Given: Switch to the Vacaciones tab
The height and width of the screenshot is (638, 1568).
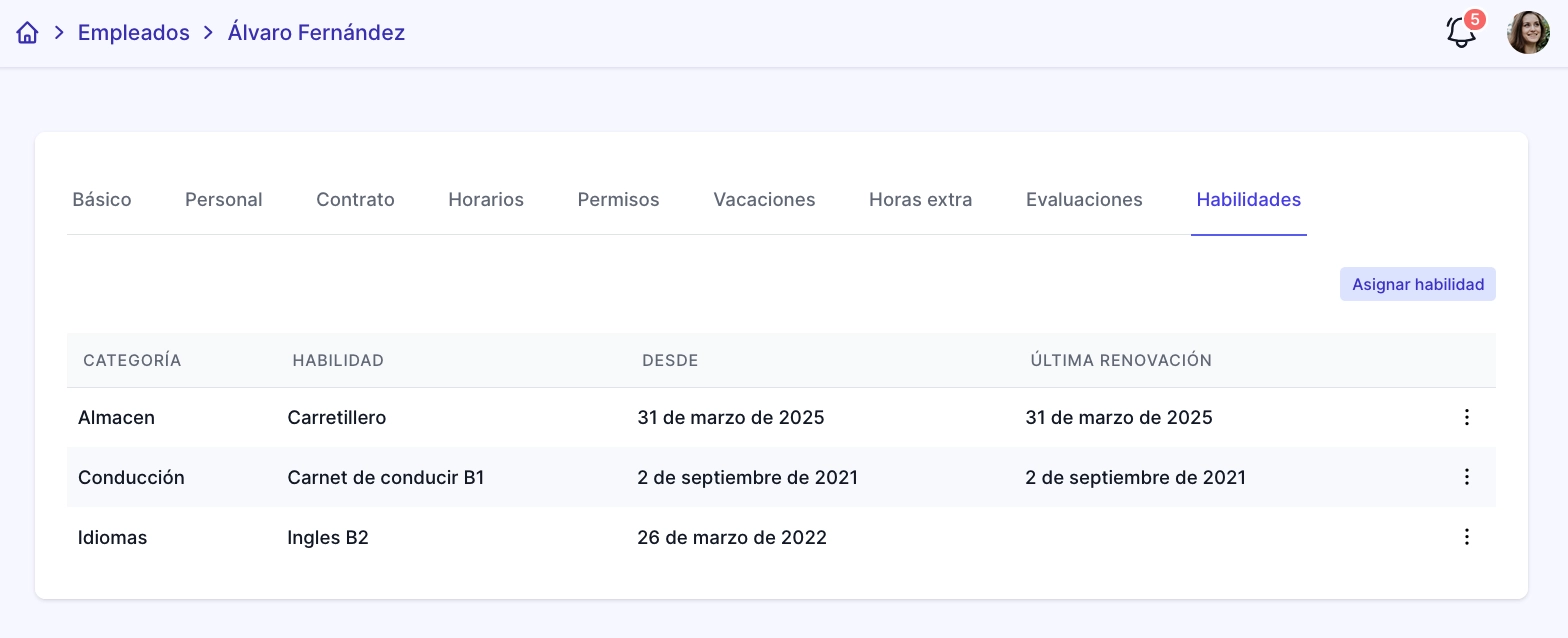Looking at the screenshot, I should pos(764,199).
